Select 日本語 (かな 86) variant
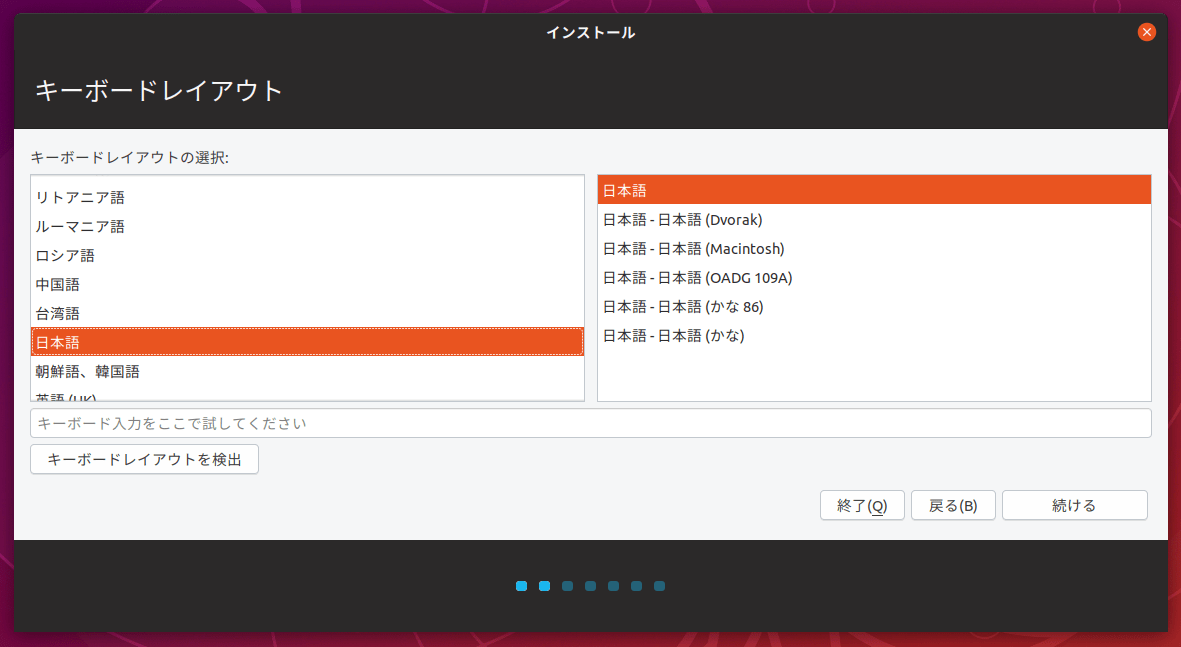1181x647 pixels. pos(874,307)
